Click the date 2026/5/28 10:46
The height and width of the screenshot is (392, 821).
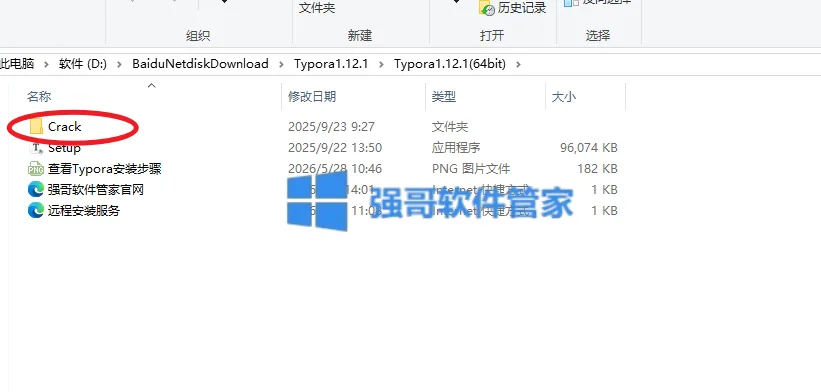[x=335, y=169]
